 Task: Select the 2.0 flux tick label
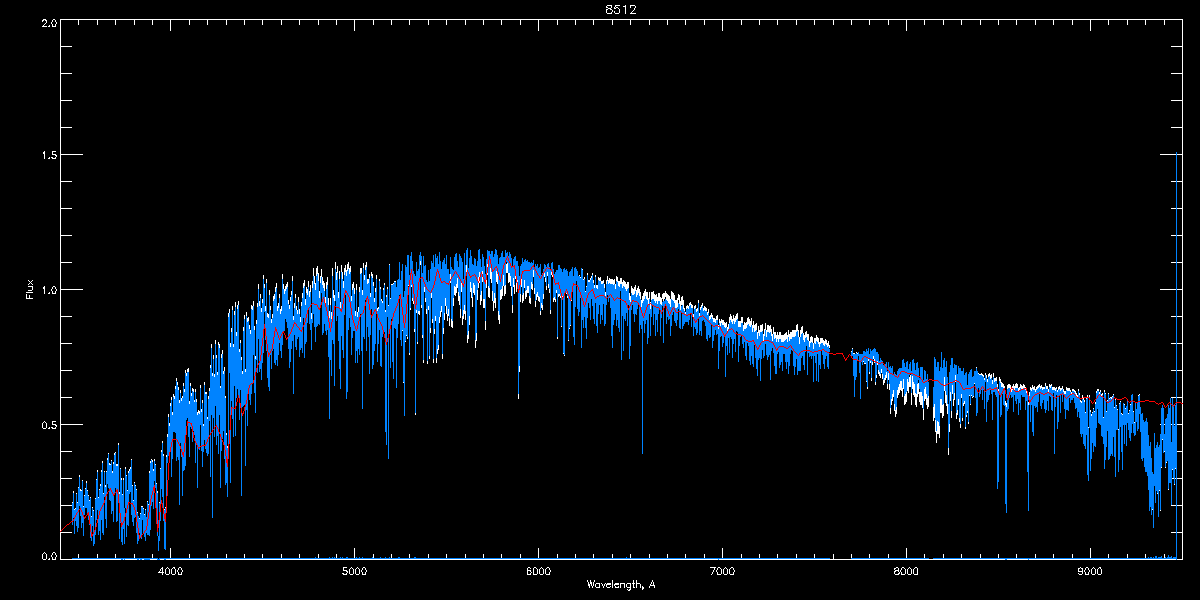pyautogui.click(x=48, y=22)
